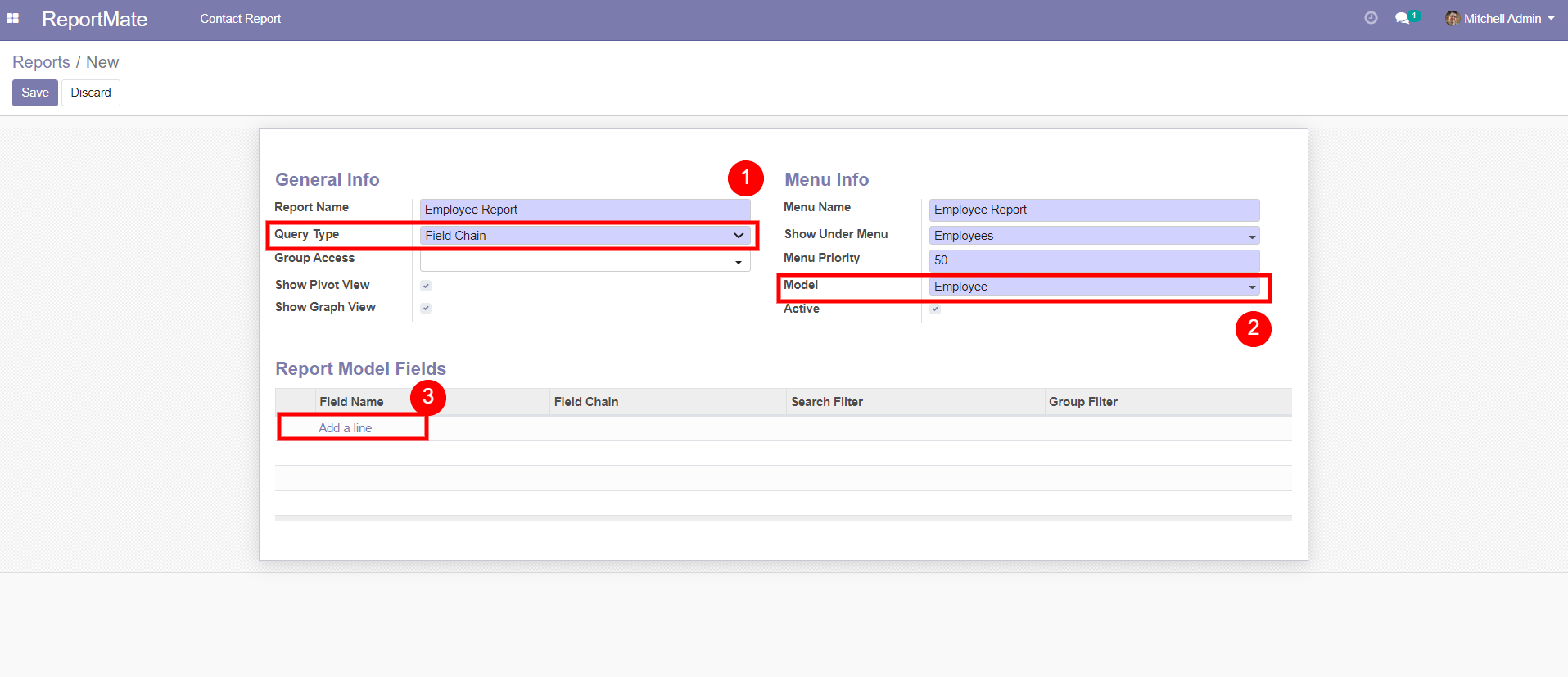This screenshot has width=1568, height=677.
Task: Click the Menu Priority field
Action: 1093,260
